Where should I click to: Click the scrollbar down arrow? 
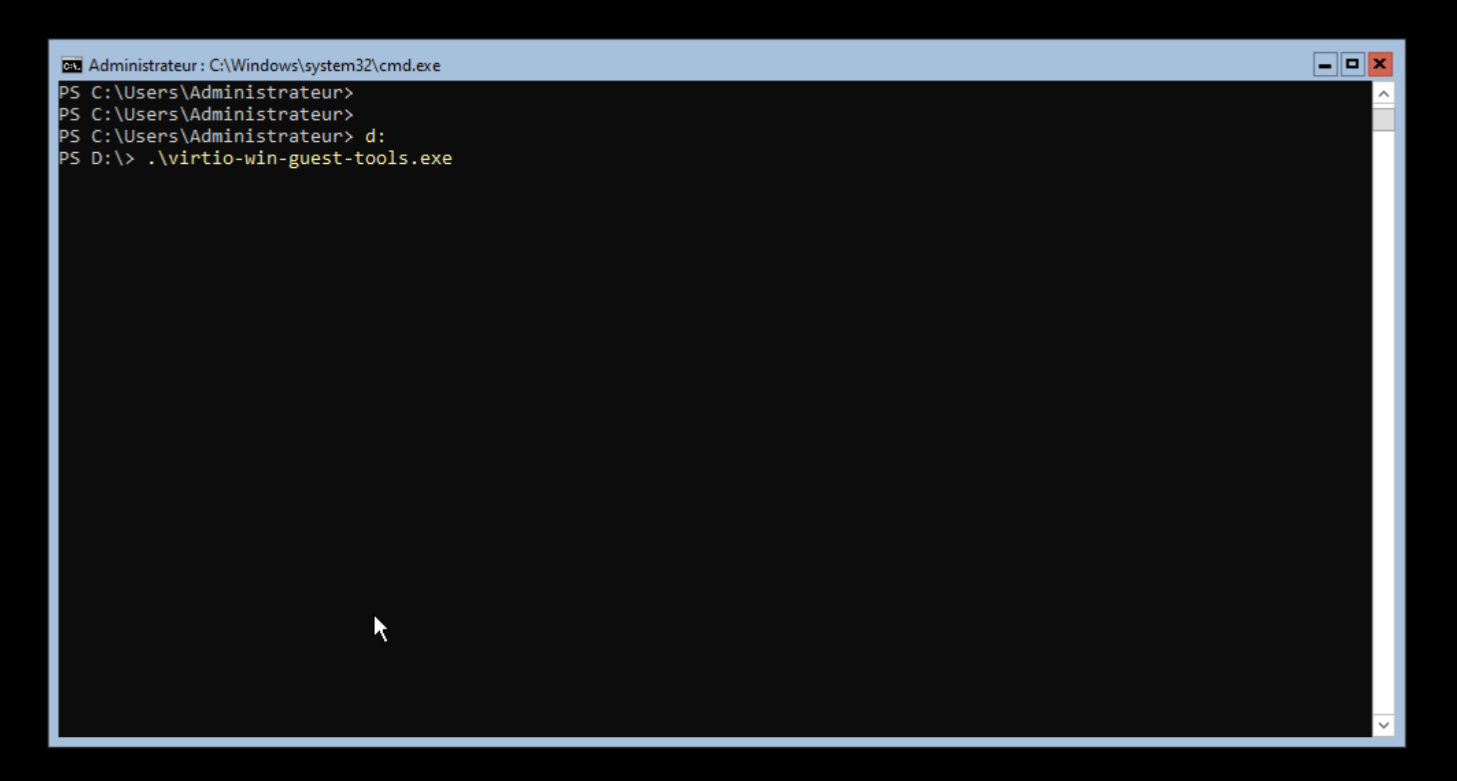click(x=1384, y=725)
